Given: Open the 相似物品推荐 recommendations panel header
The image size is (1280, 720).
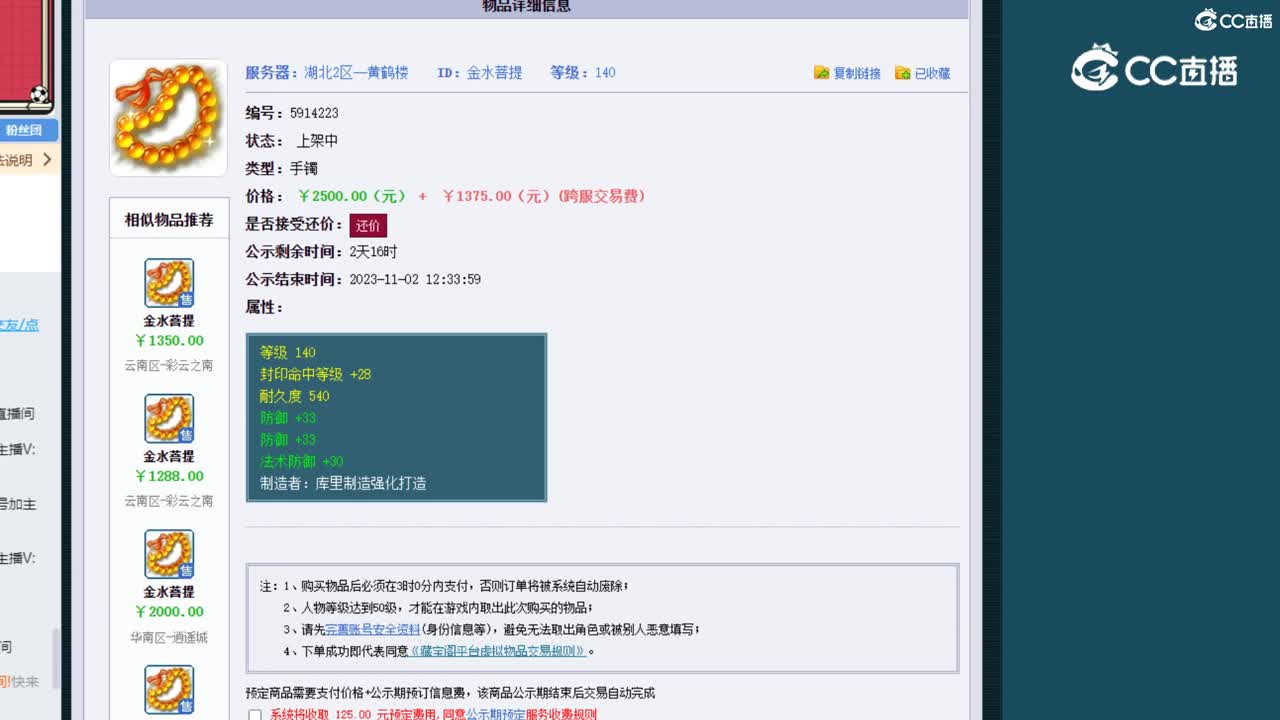Looking at the screenshot, I should click(167, 220).
